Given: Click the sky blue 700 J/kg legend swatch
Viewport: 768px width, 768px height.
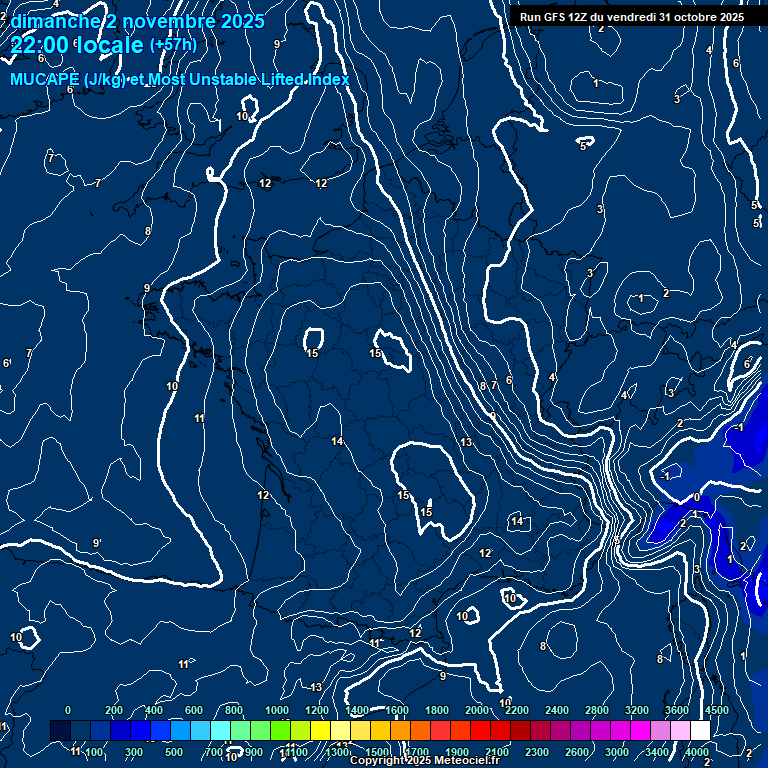Looking at the screenshot, I should 200,730.
